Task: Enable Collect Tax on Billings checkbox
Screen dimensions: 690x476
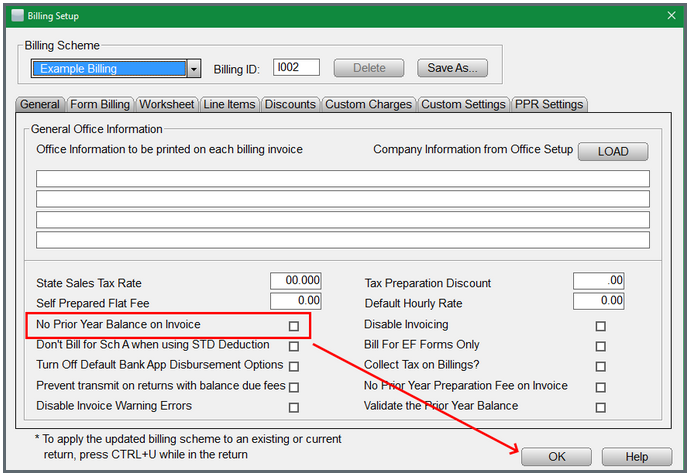Action: (x=600, y=366)
